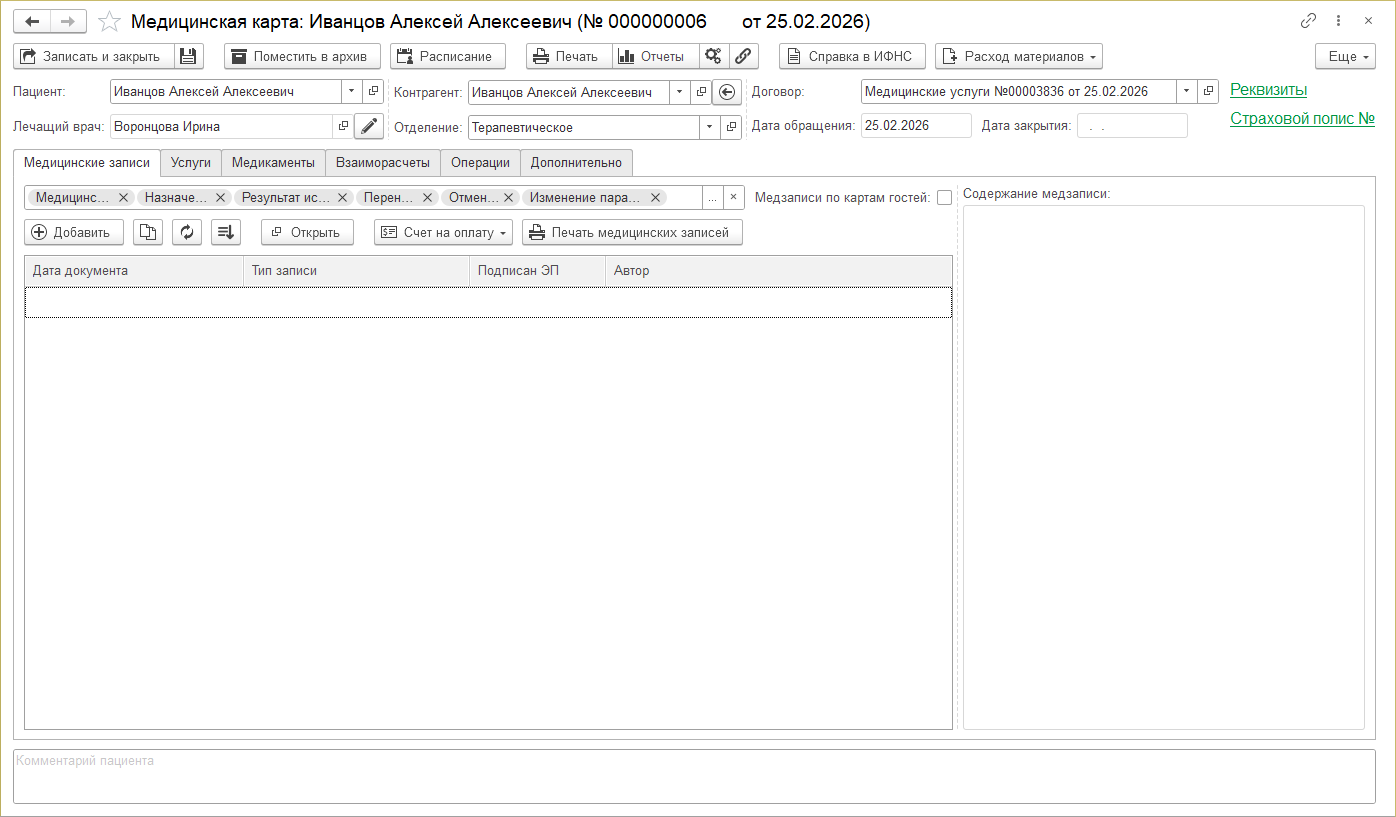
Task: Click Печать медицинских записей
Action: click(x=632, y=232)
